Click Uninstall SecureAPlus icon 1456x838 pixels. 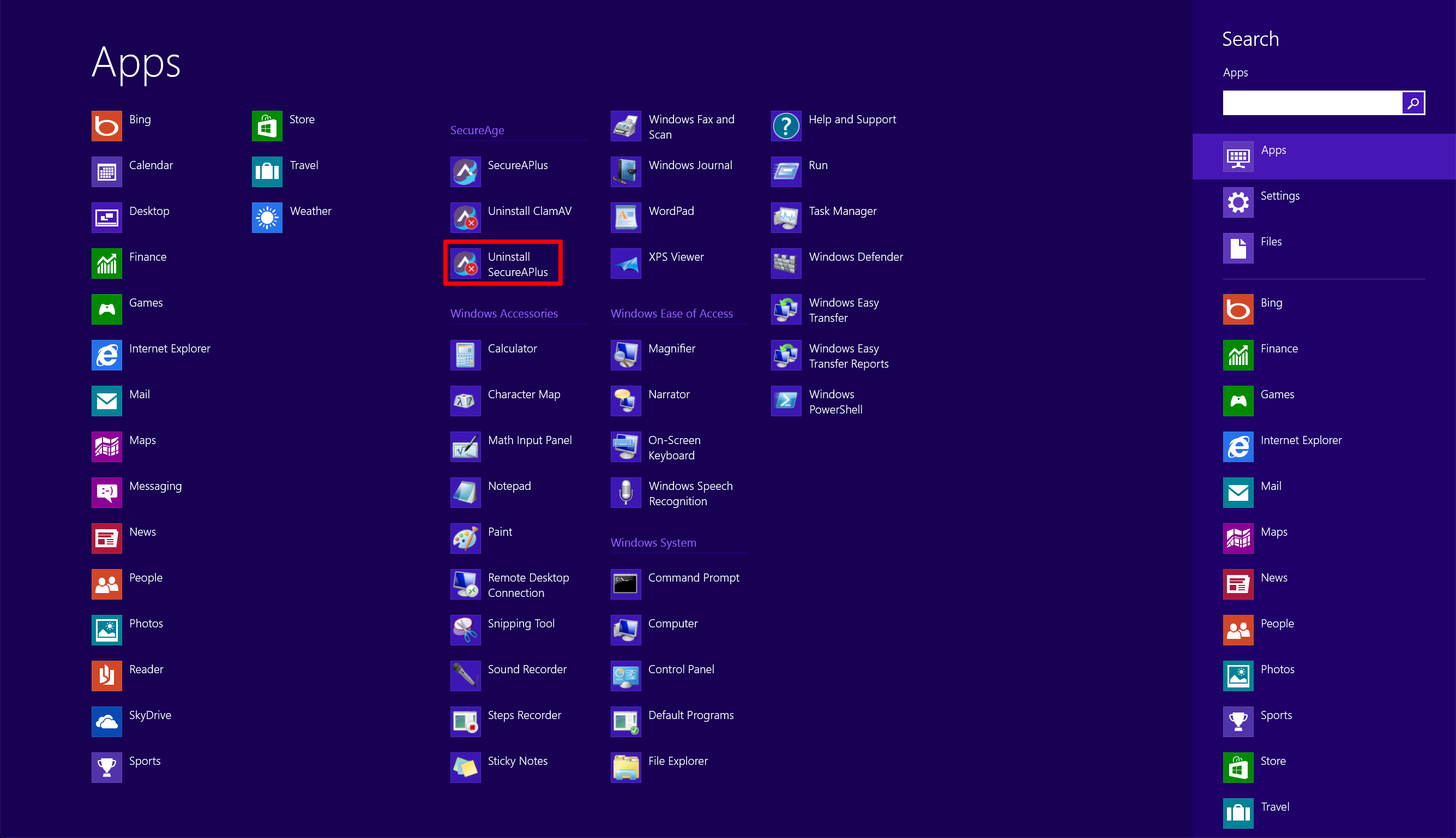pyautogui.click(x=465, y=263)
